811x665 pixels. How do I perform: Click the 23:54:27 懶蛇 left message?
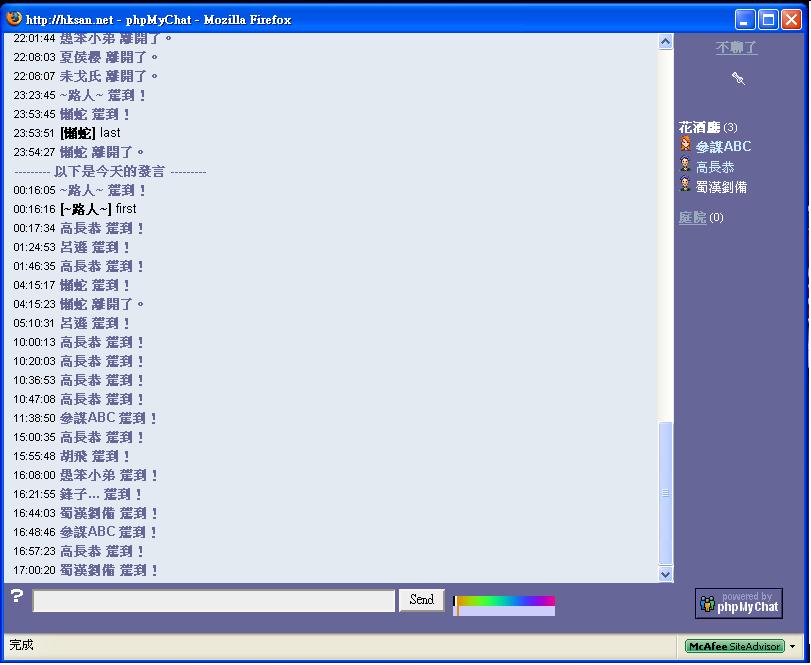(79, 152)
